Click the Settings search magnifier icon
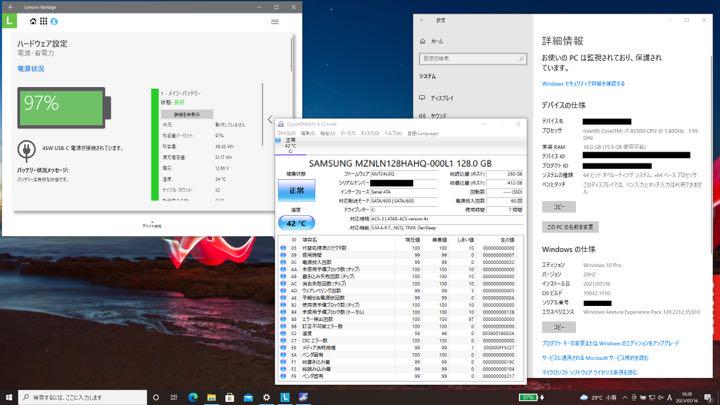 pos(521,59)
